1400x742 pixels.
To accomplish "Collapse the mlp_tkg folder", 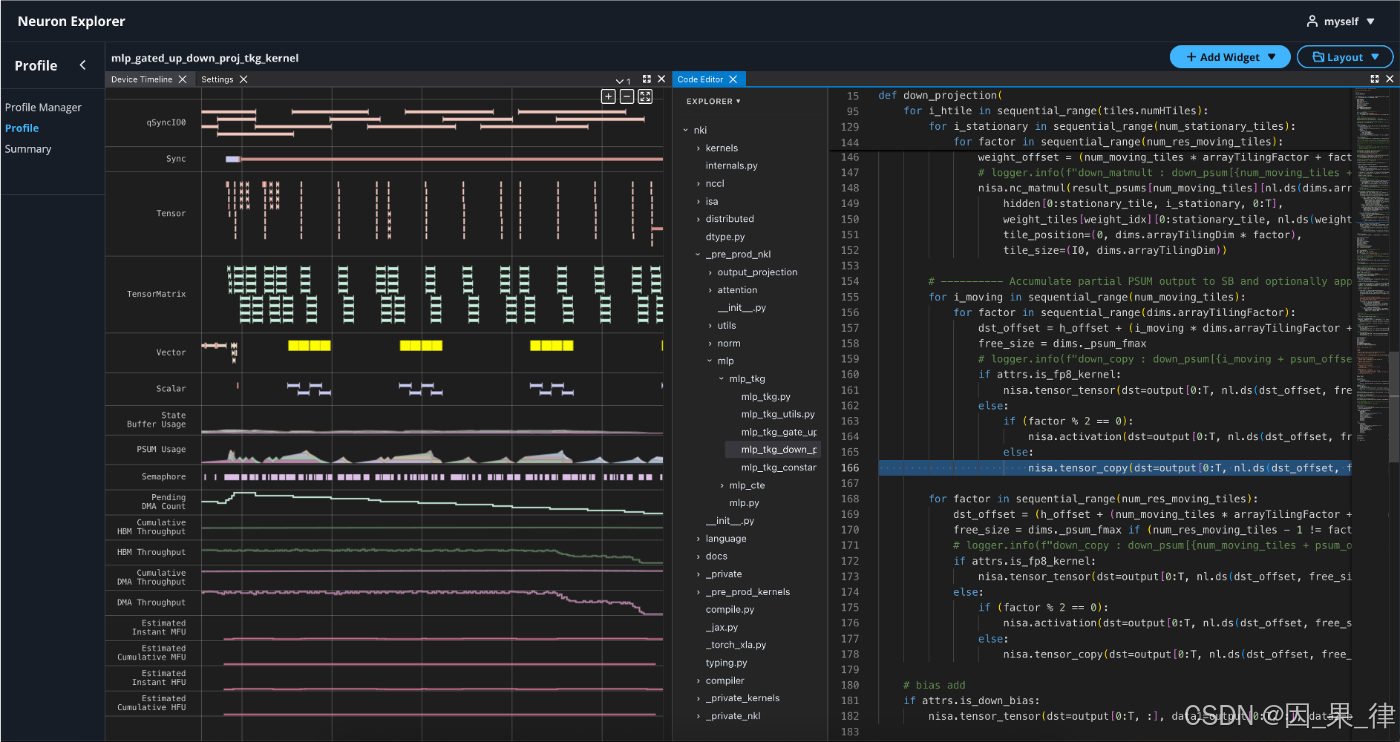I will [746, 379].
